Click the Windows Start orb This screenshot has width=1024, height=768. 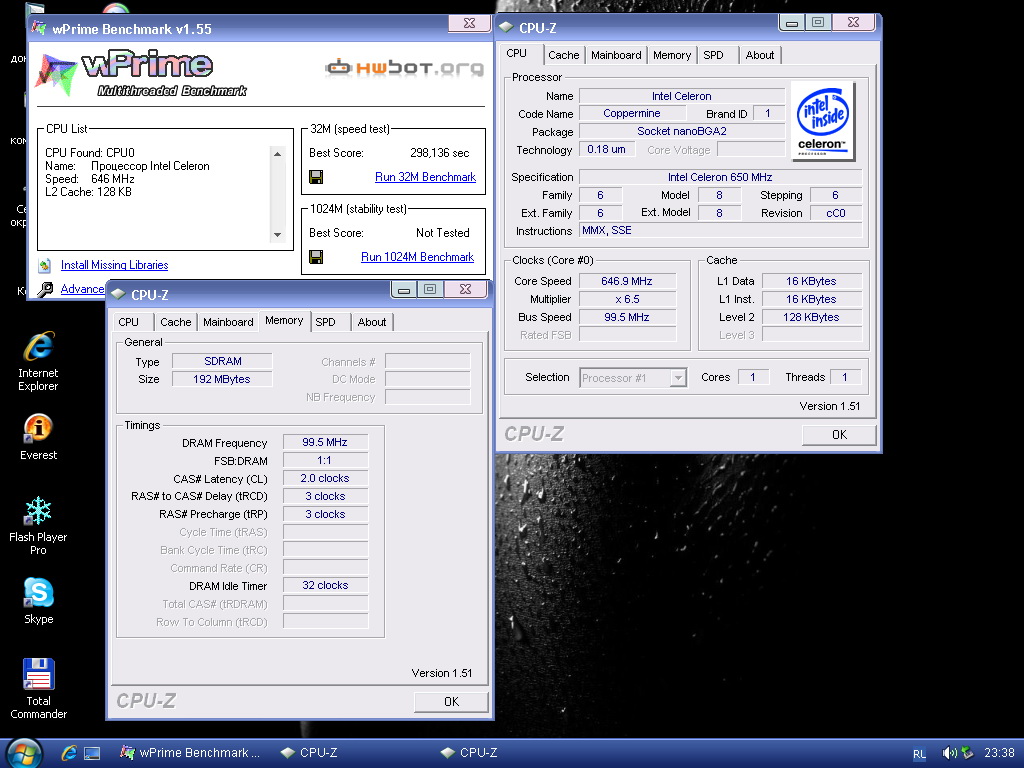click(x=24, y=753)
